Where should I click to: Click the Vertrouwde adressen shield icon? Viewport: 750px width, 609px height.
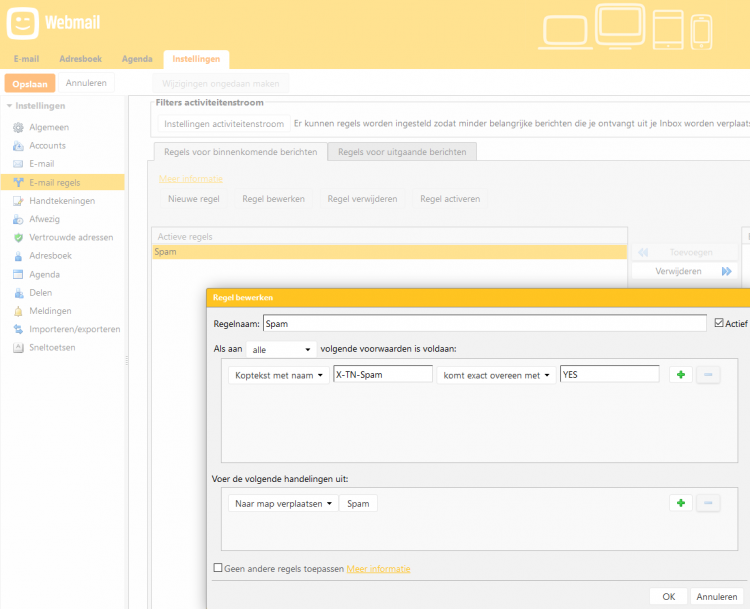tap(18, 238)
